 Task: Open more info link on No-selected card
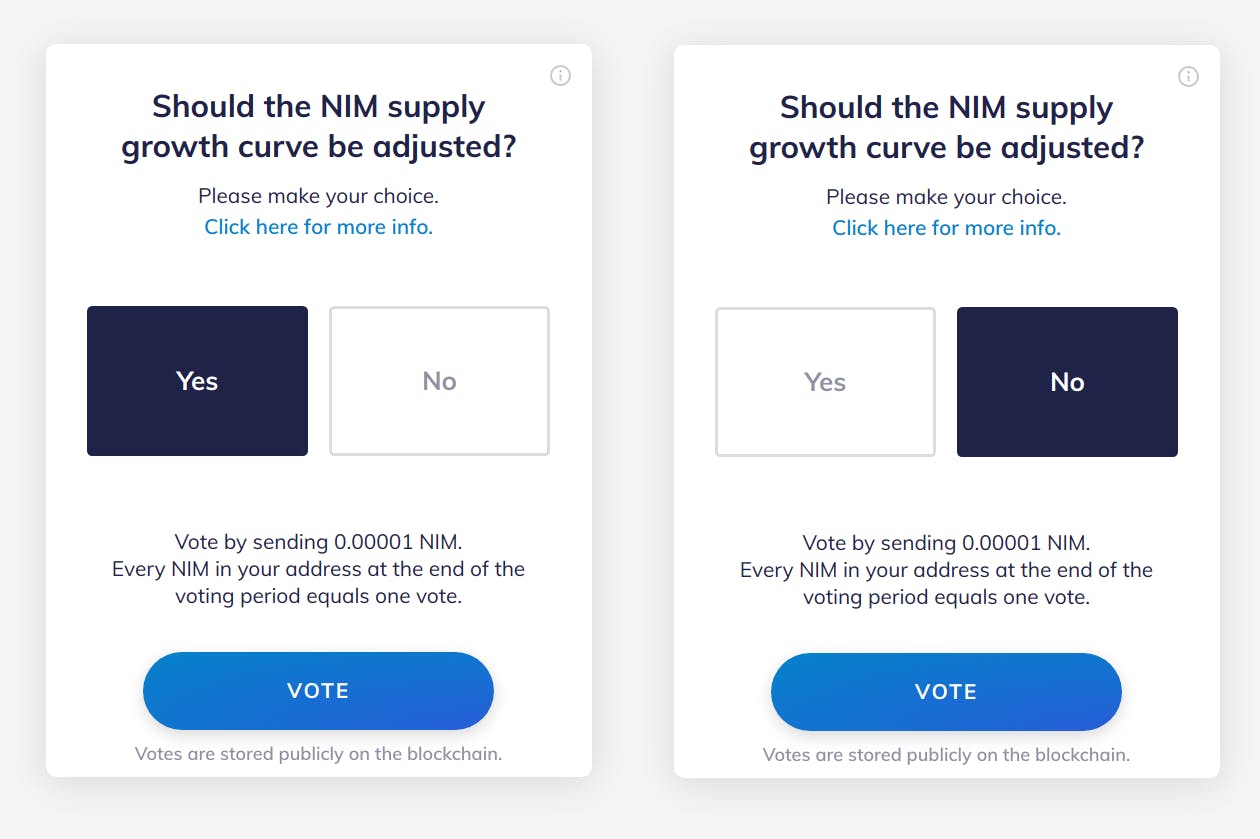[x=946, y=228]
